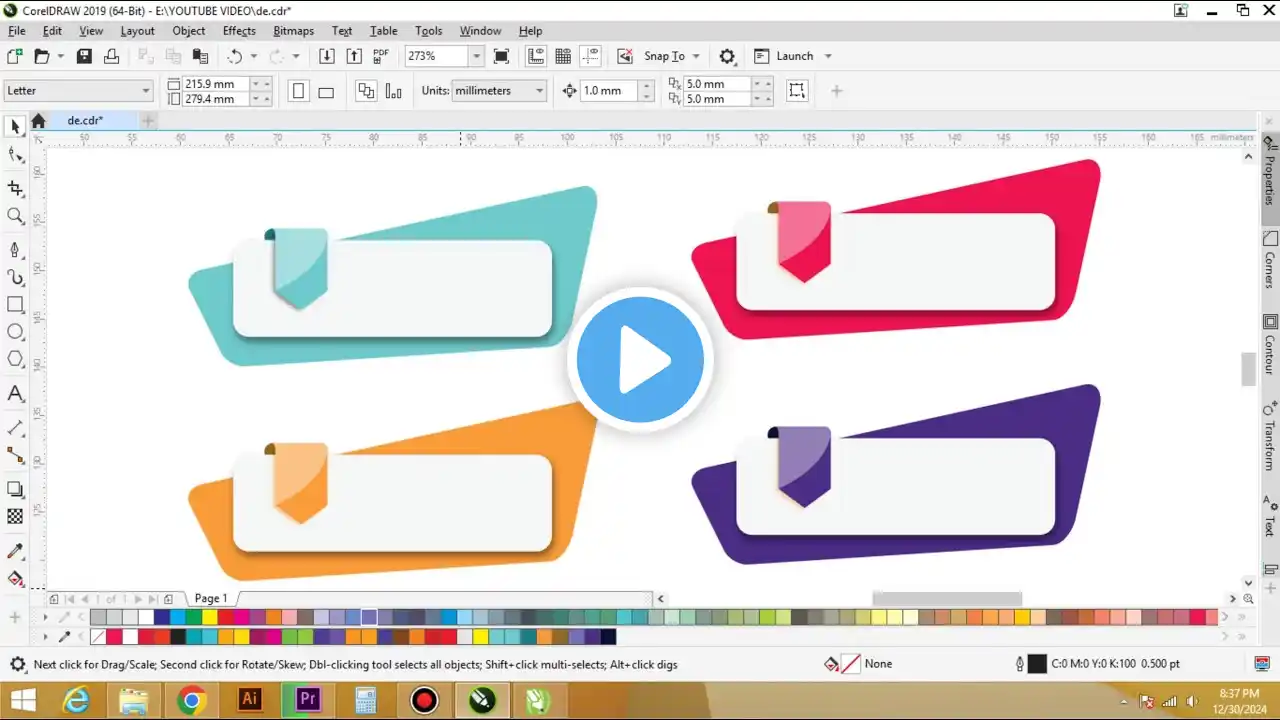Select the Zoom tool in toolbox
Image resolution: width=1280 pixels, height=720 pixels.
[15, 216]
